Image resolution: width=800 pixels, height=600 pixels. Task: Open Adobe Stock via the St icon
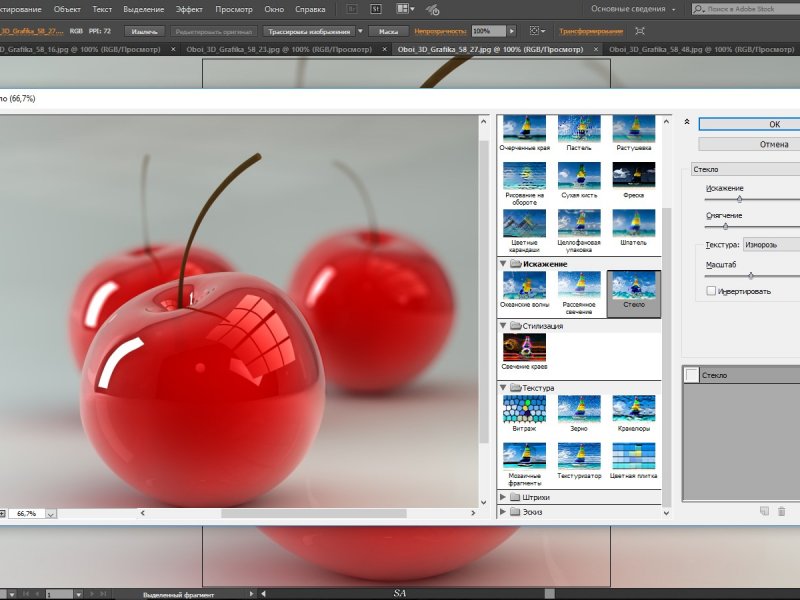coord(376,9)
